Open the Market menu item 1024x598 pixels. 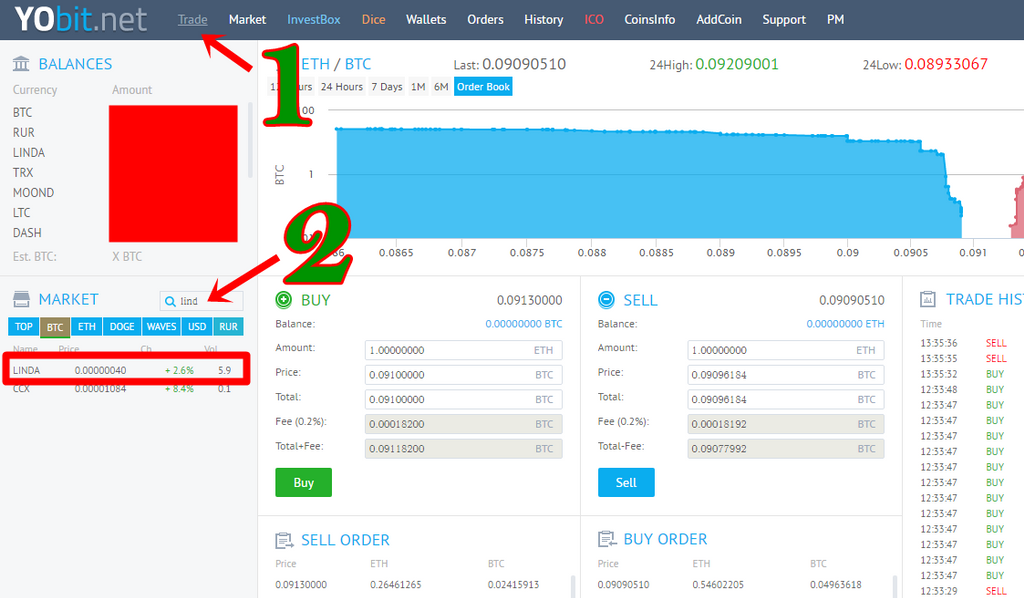click(248, 20)
